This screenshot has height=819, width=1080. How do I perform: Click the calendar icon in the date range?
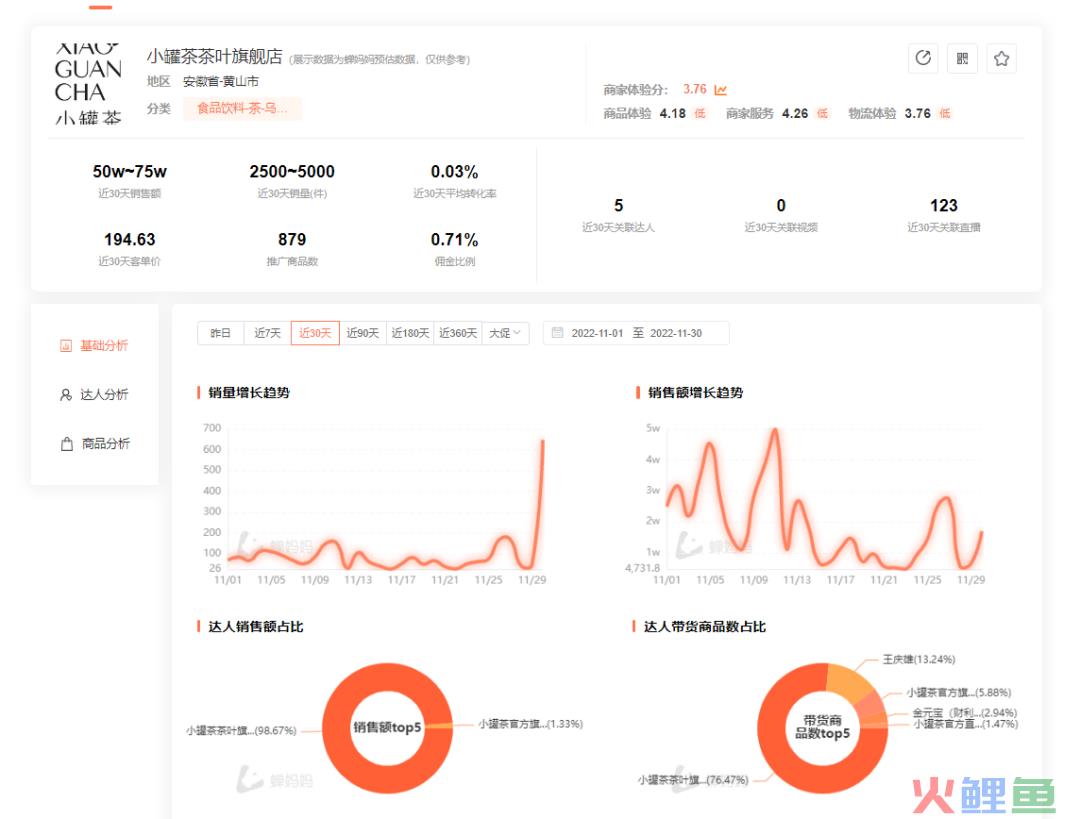(x=557, y=333)
